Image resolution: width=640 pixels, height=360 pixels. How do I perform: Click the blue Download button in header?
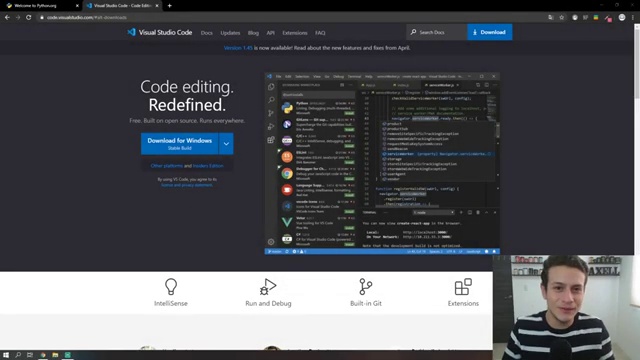489,32
